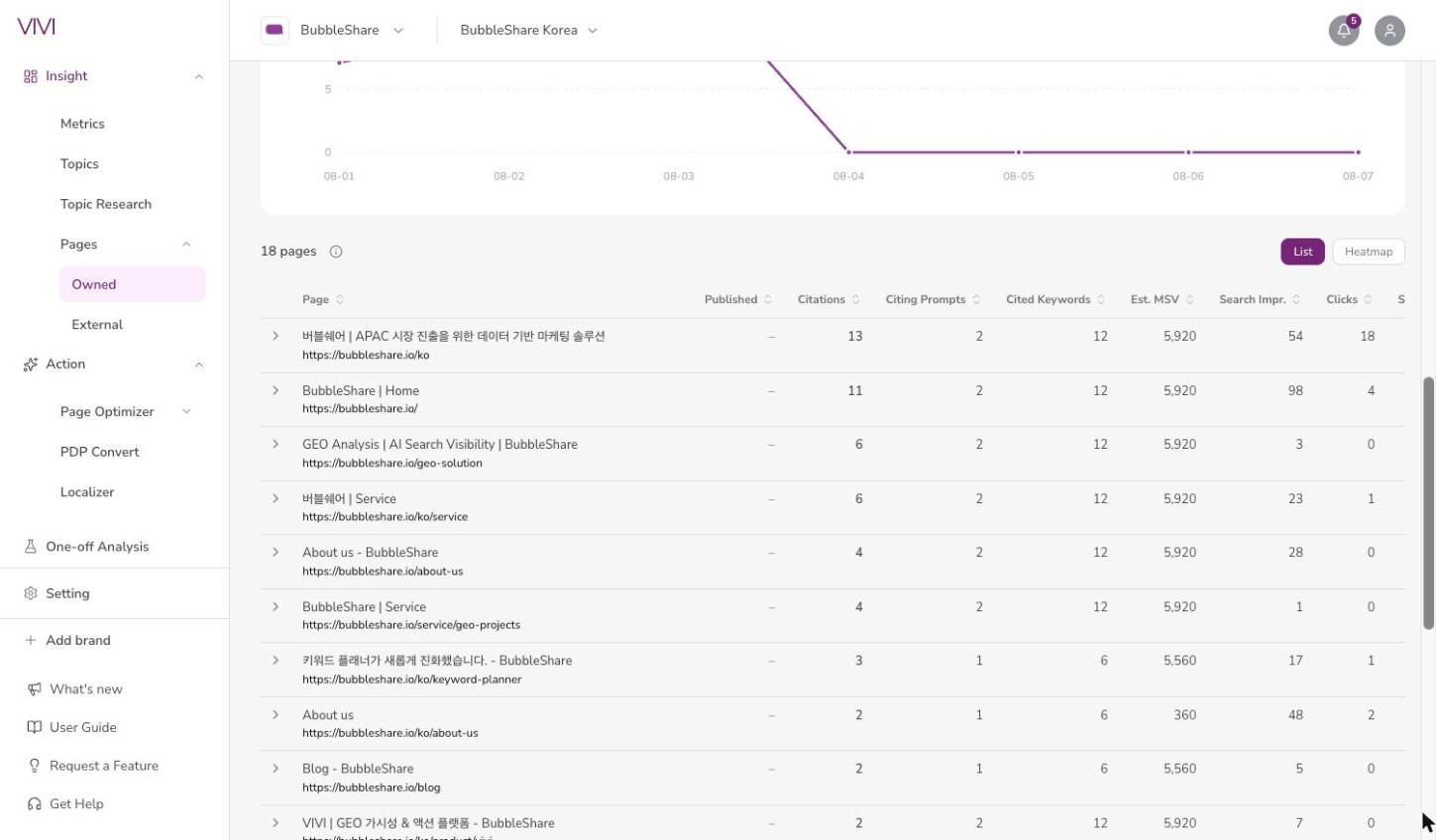This screenshot has height=840, width=1436.
Task: Open the https://bubbleshare.io/about-us link
Action: pos(383,572)
